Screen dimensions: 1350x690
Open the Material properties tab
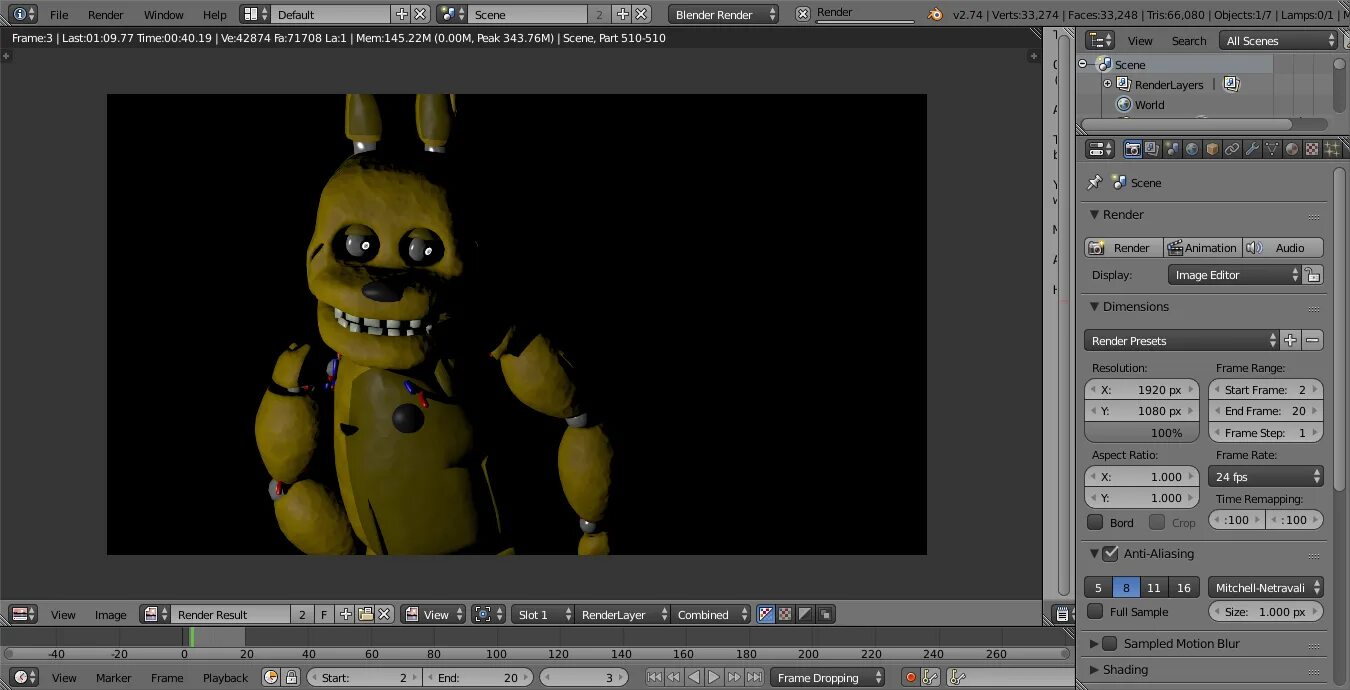tap(1291, 148)
